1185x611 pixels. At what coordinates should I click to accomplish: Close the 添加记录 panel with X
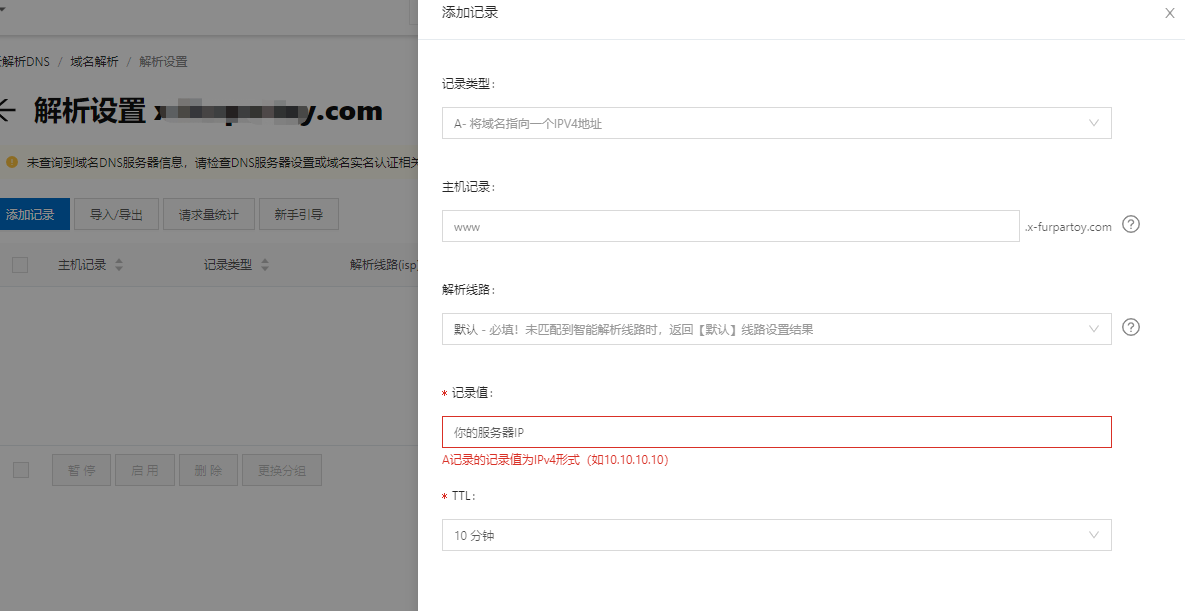[1170, 13]
